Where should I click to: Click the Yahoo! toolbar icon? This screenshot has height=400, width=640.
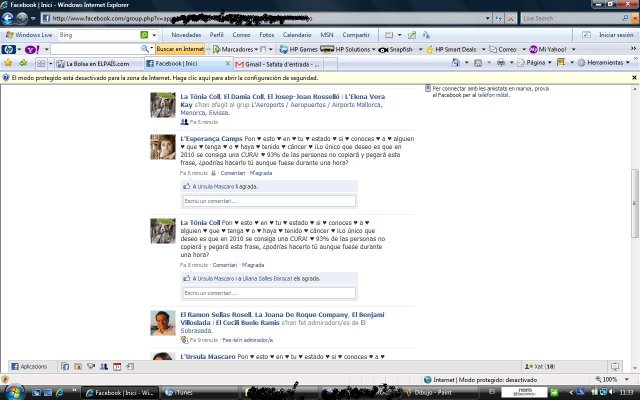[x=30, y=48]
